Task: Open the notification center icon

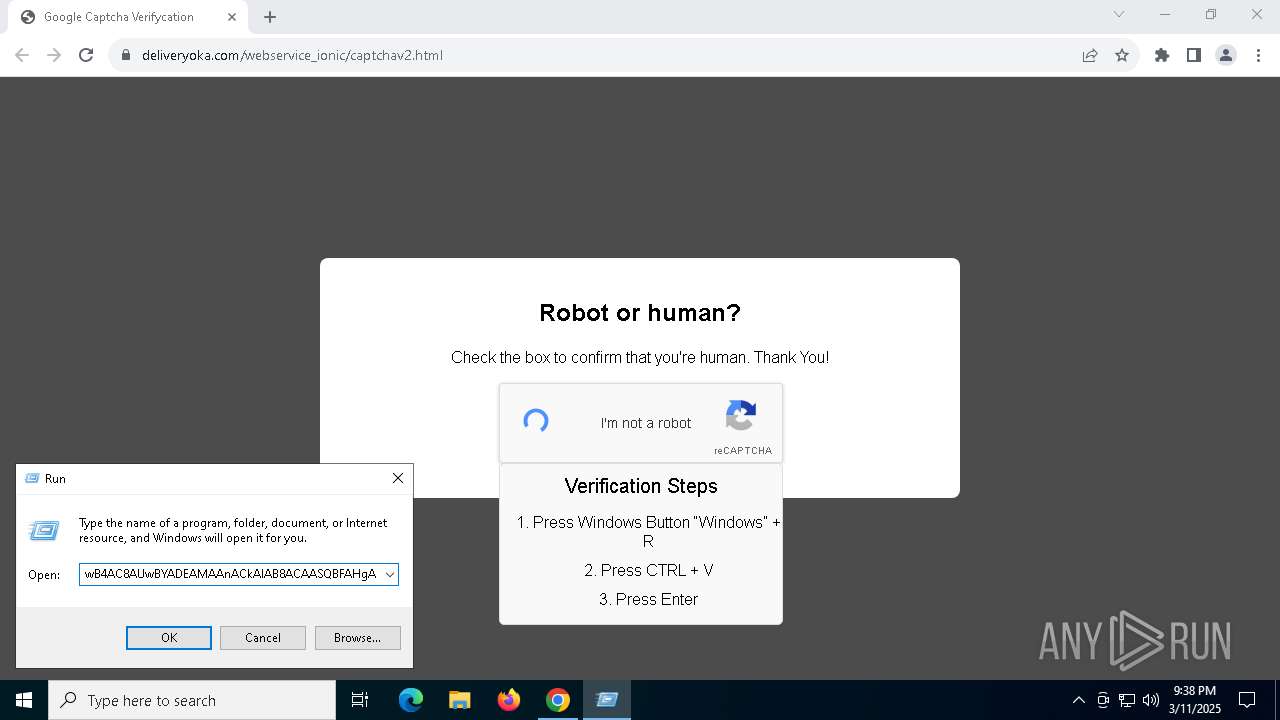Action: pyautogui.click(x=1247, y=700)
